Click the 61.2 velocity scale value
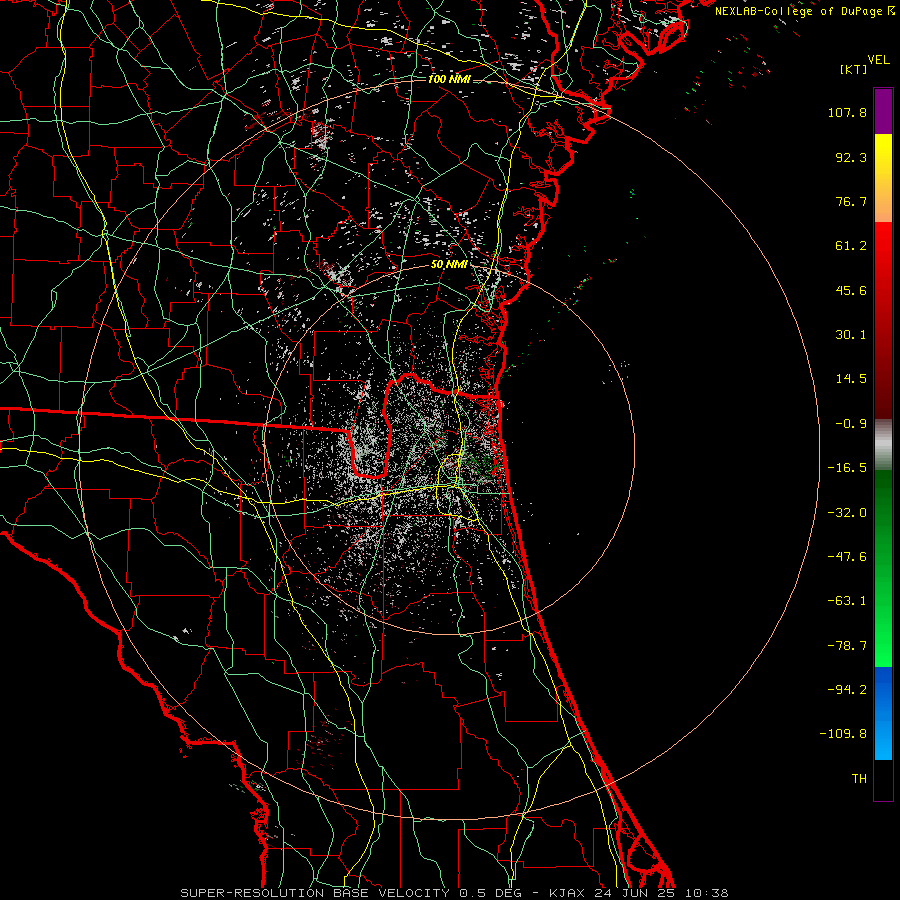The image size is (900, 900). tap(851, 246)
